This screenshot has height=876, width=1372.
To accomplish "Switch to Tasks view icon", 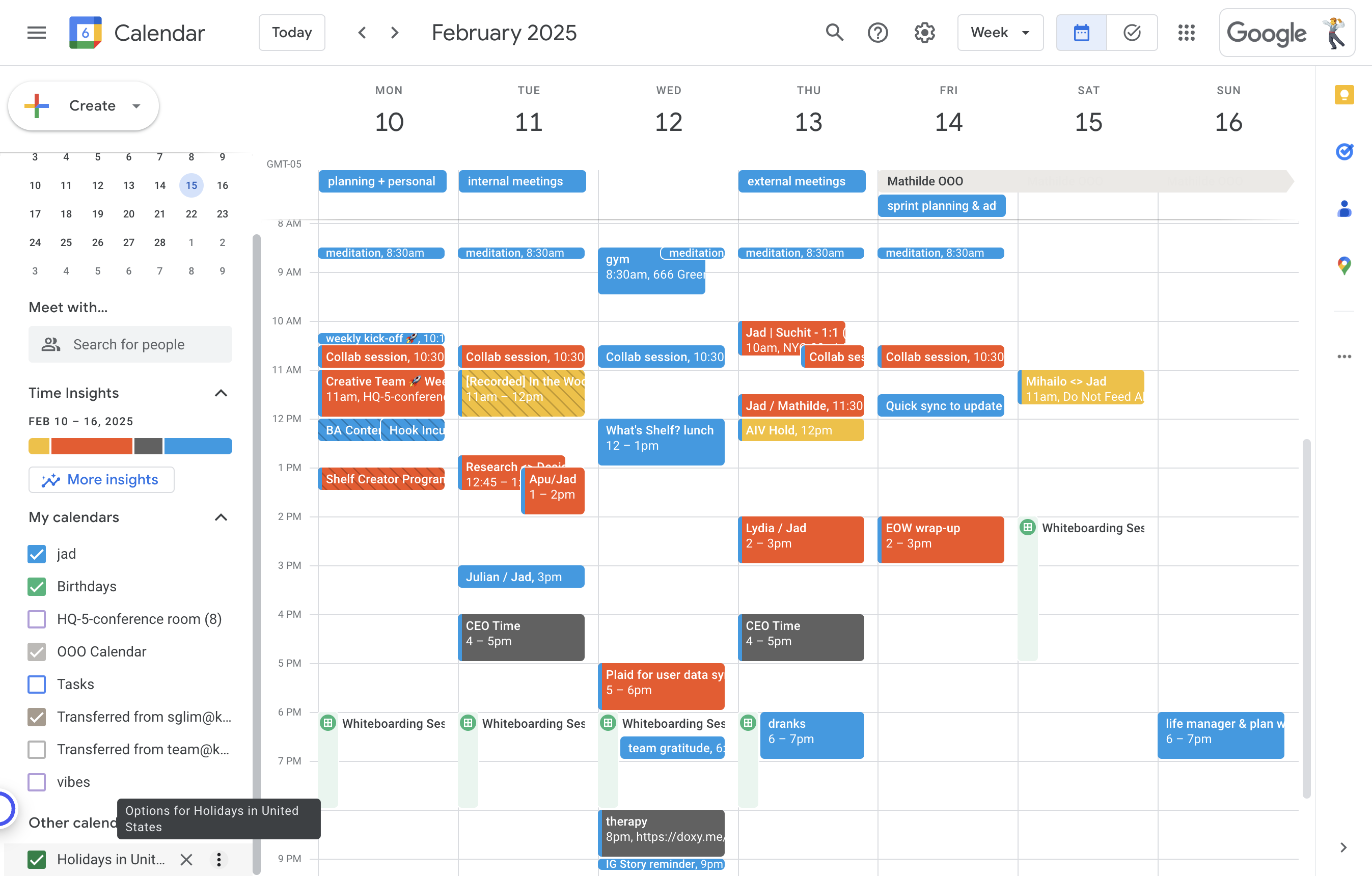I will pos(1132,33).
